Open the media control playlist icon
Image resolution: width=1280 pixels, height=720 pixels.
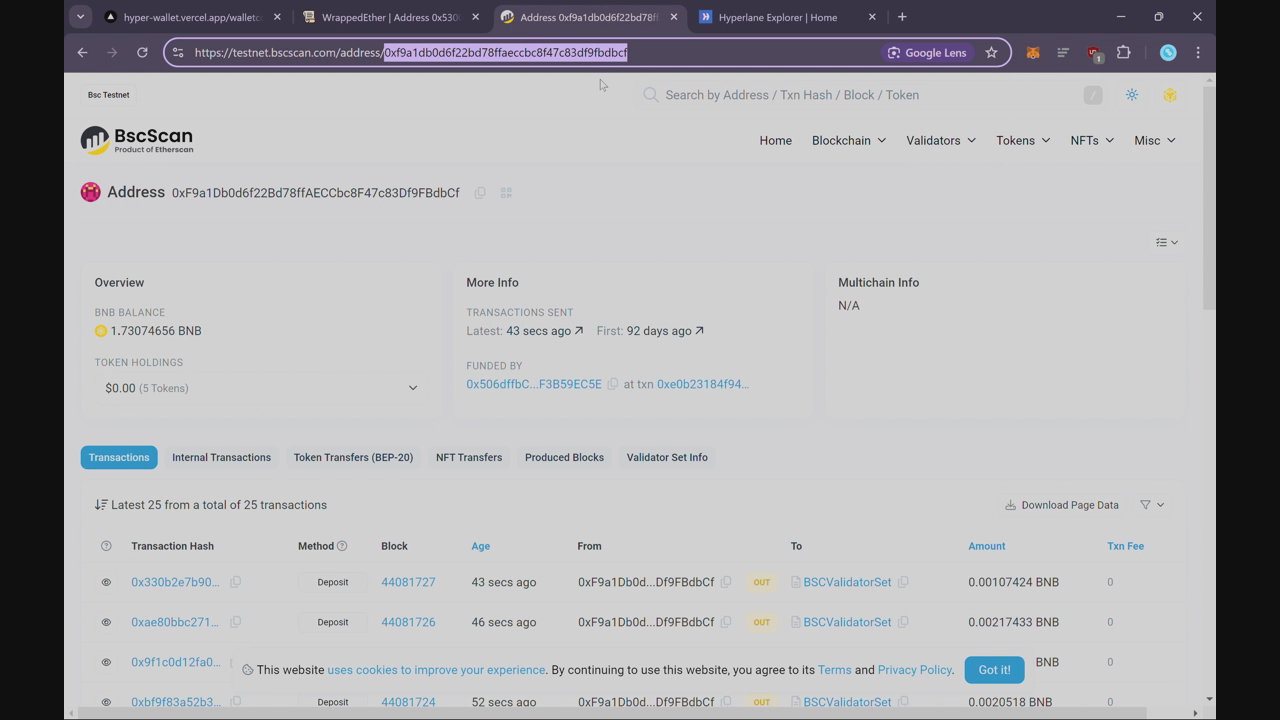1063,52
